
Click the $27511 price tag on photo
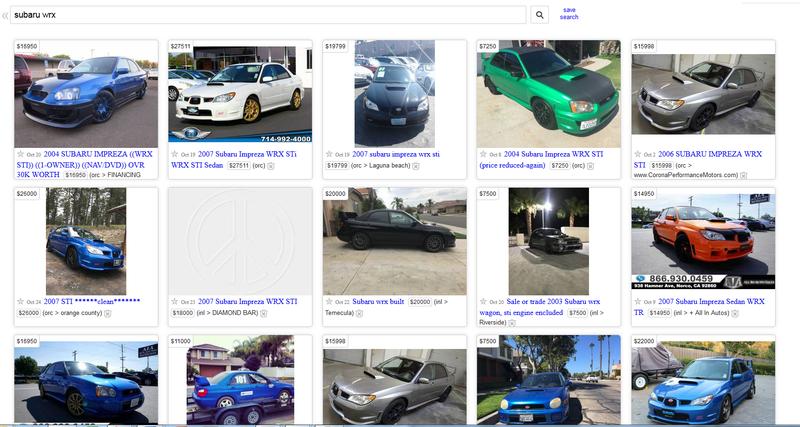[181, 46]
